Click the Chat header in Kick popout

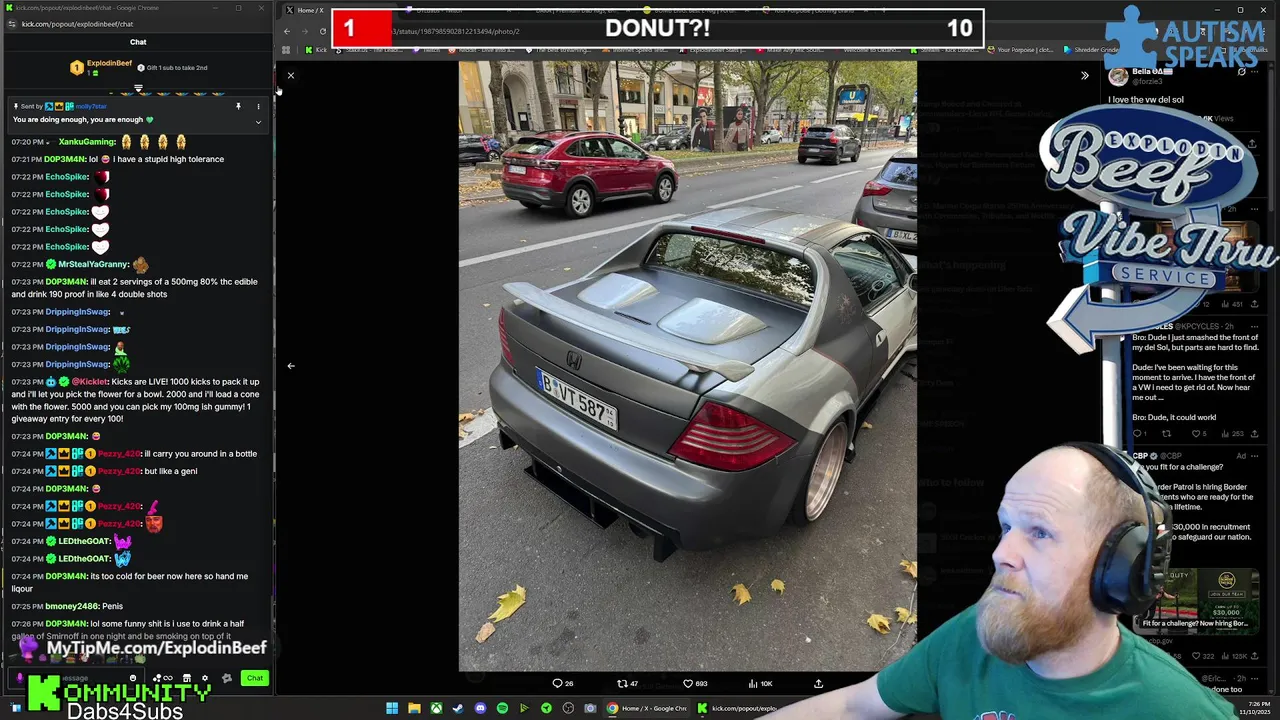[138, 42]
